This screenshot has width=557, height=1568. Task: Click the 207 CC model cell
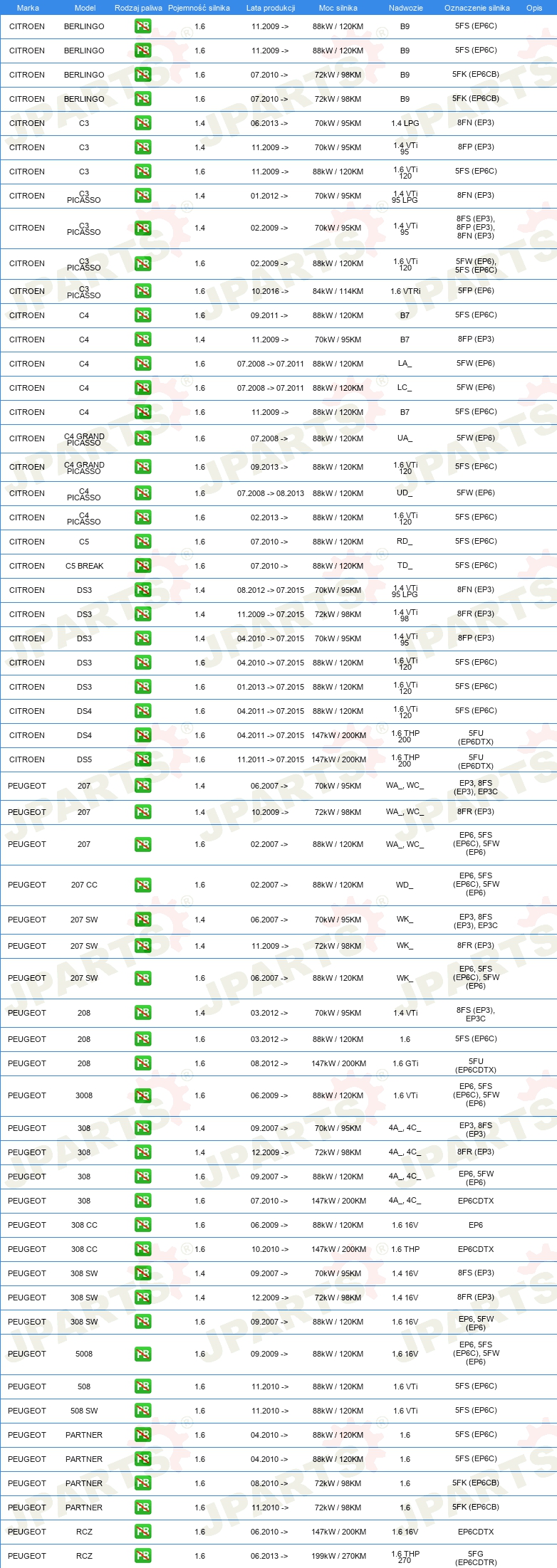[84, 885]
